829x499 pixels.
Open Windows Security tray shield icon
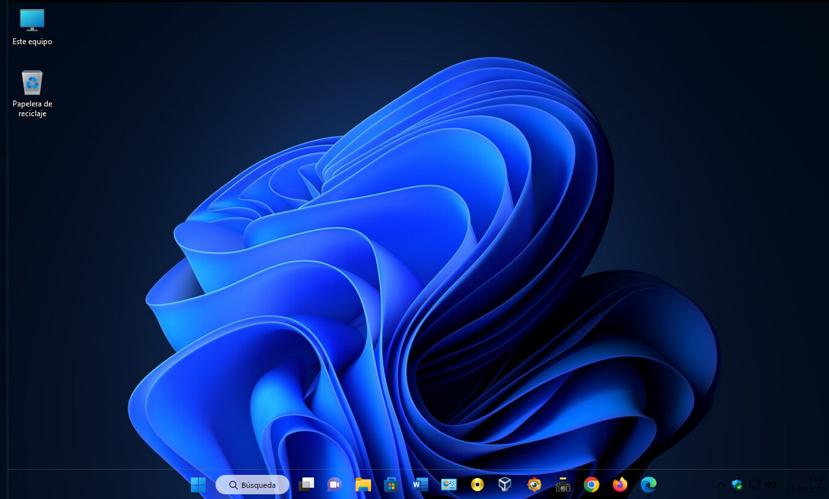(x=737, y=484)
